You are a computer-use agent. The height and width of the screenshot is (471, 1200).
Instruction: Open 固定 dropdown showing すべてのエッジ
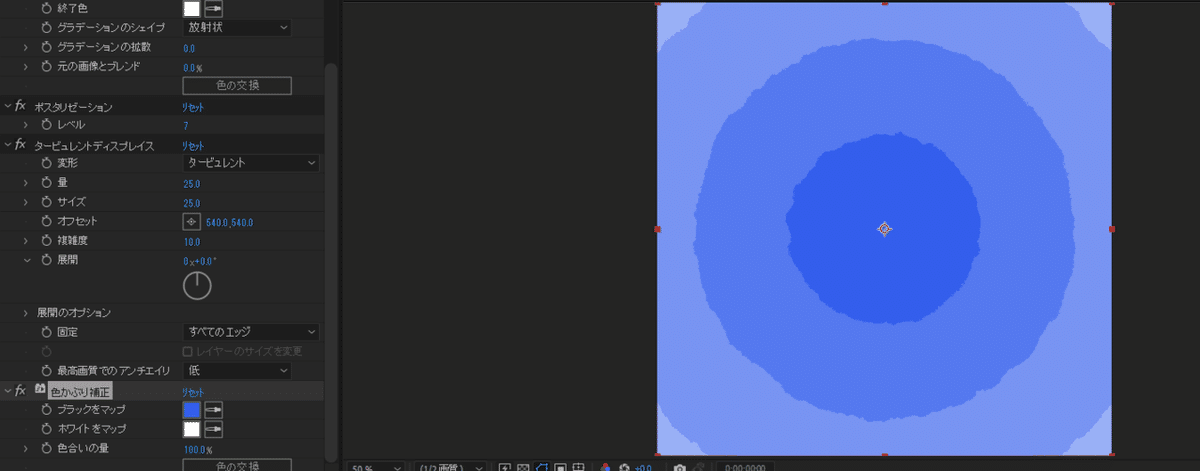250,331
